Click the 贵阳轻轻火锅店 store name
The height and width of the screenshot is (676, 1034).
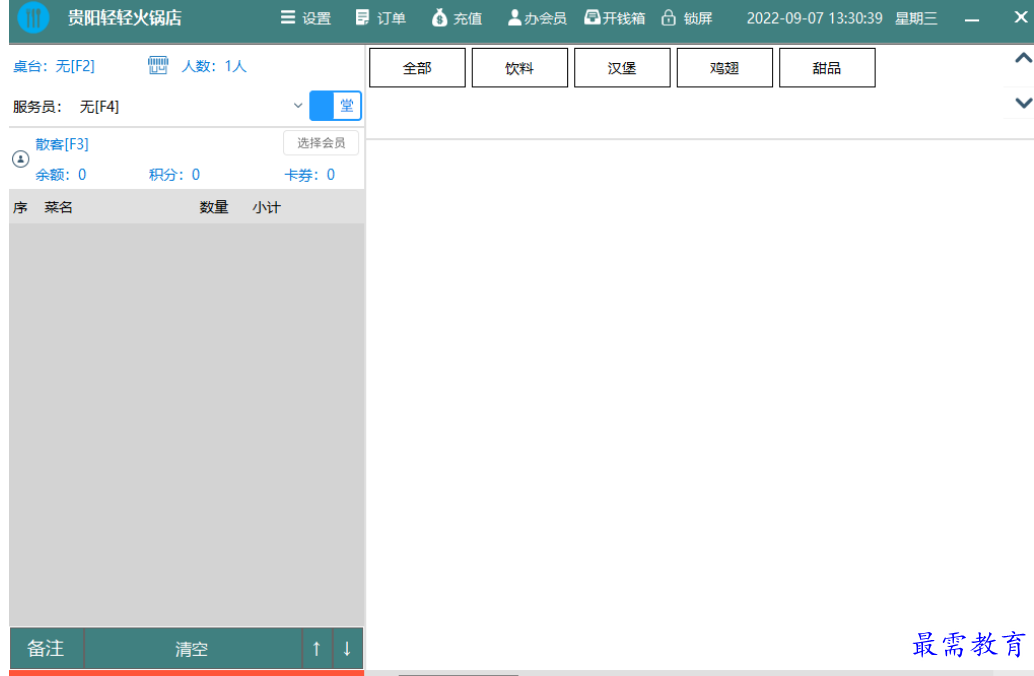[x=125, y=18]
